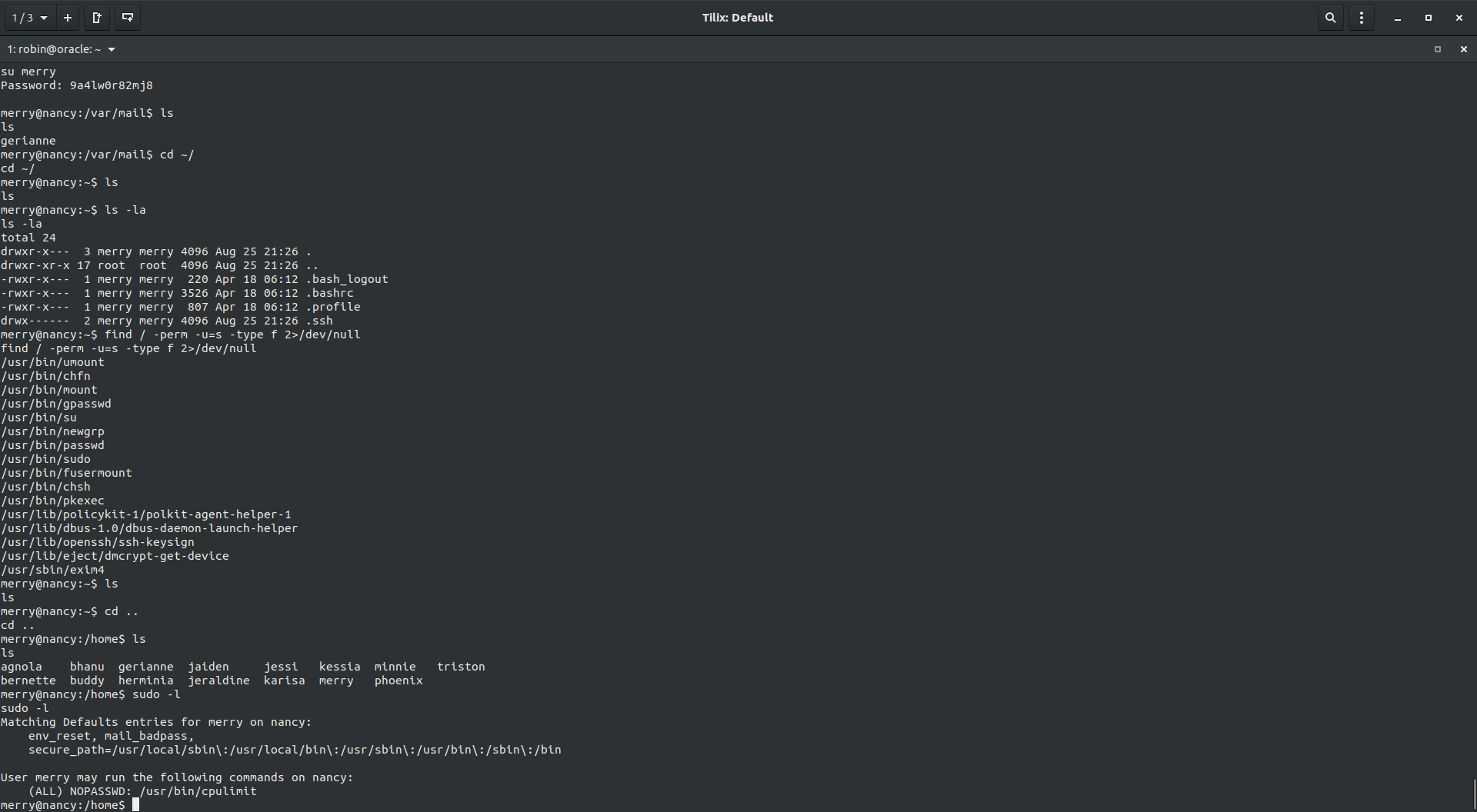This screenshot has width=1477, height=812.
Task: Open the terminal search magnifier icon
Action: pyautogui.click(x=1330, y=18)
